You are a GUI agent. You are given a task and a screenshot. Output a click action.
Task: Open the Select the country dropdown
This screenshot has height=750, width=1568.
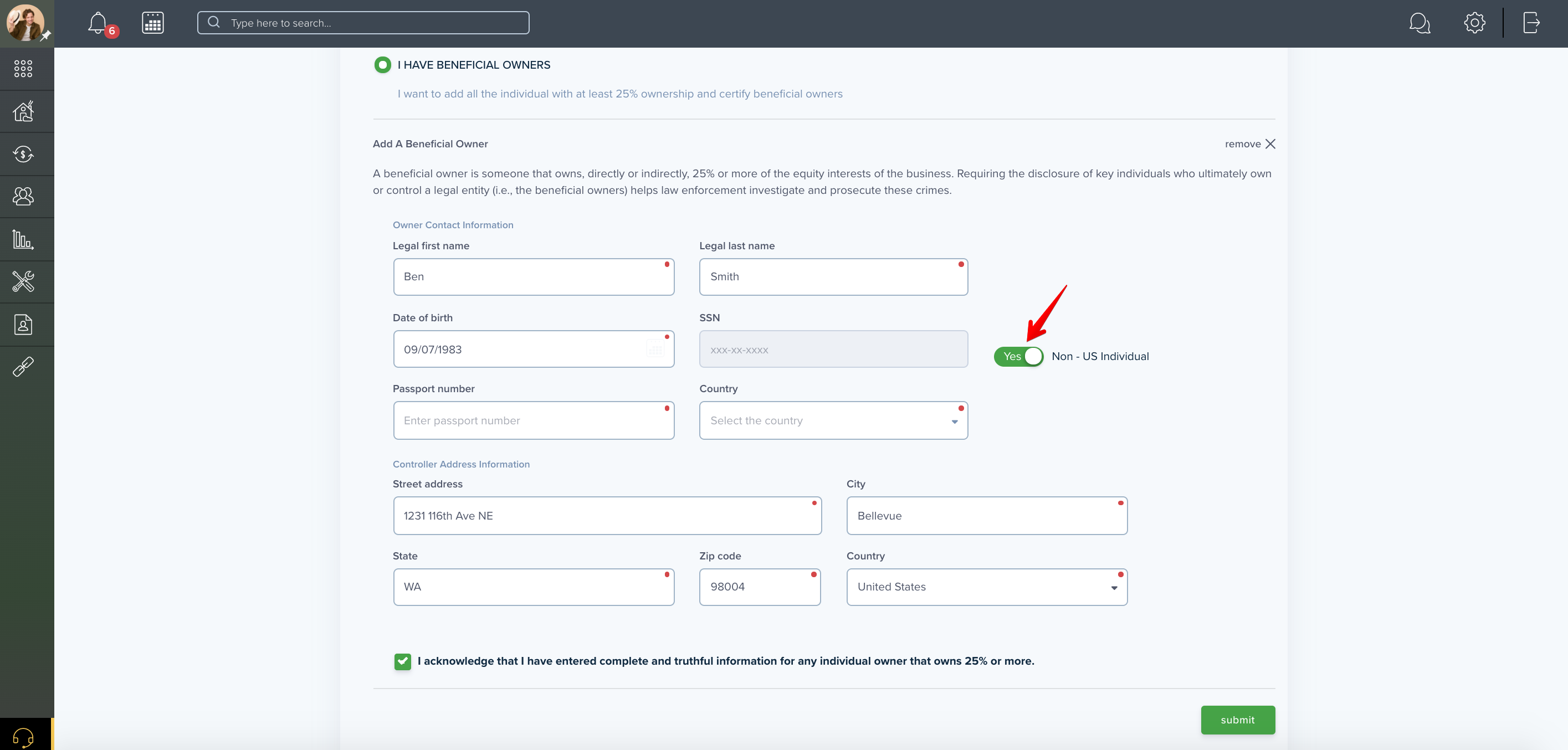click(833, 420)
